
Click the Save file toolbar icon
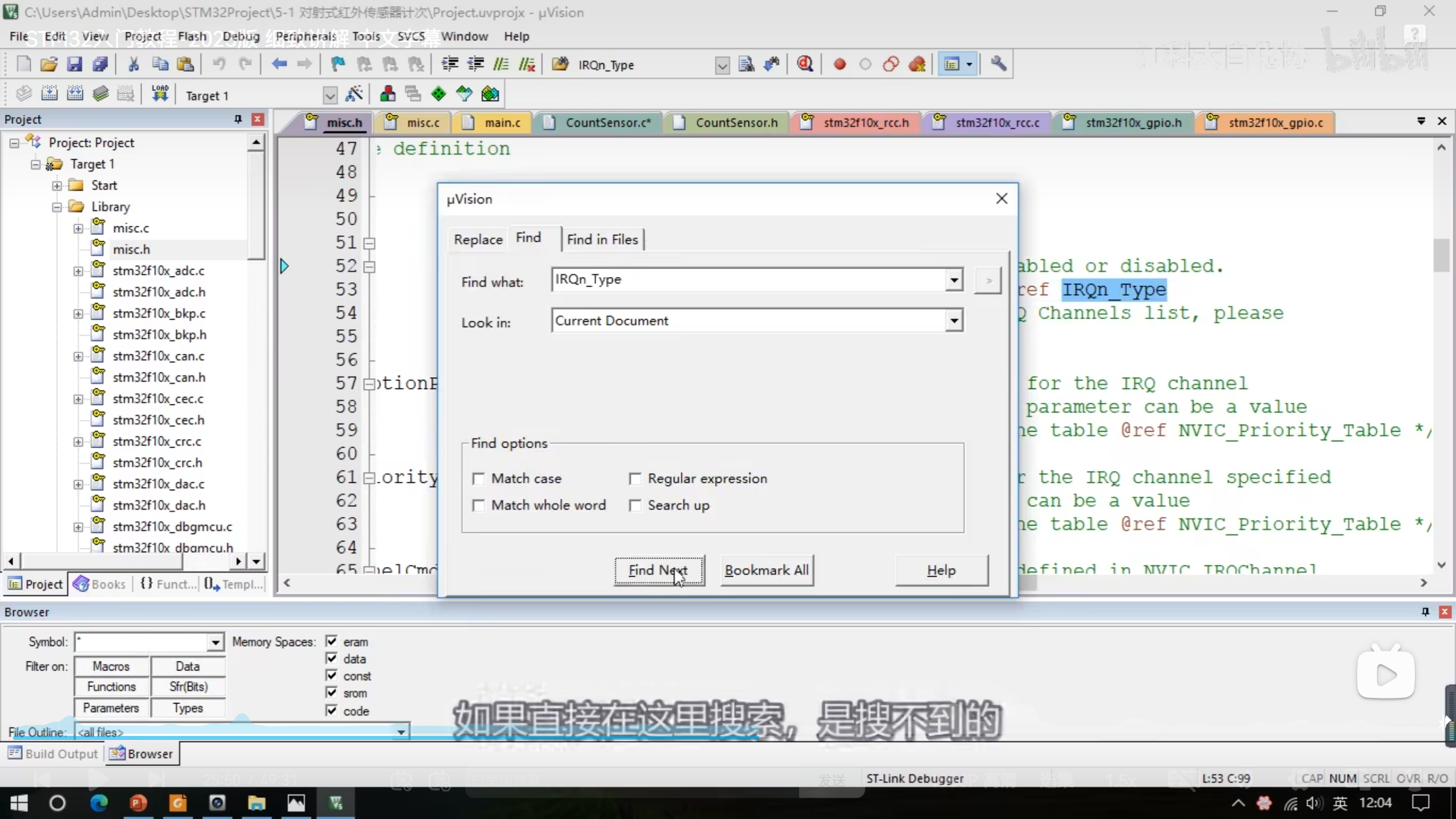coord(75,64)
